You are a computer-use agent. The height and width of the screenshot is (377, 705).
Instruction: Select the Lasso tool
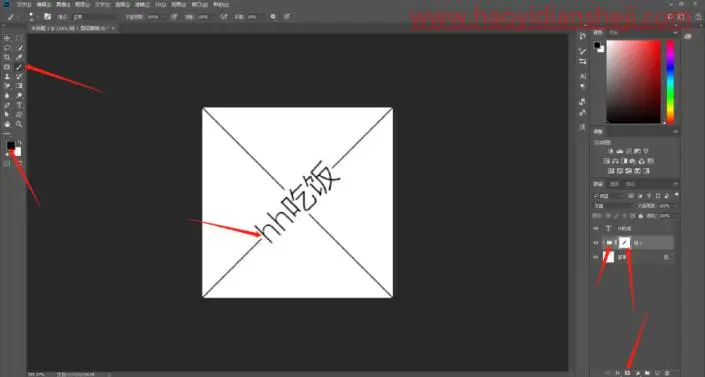tap(7, 48)
